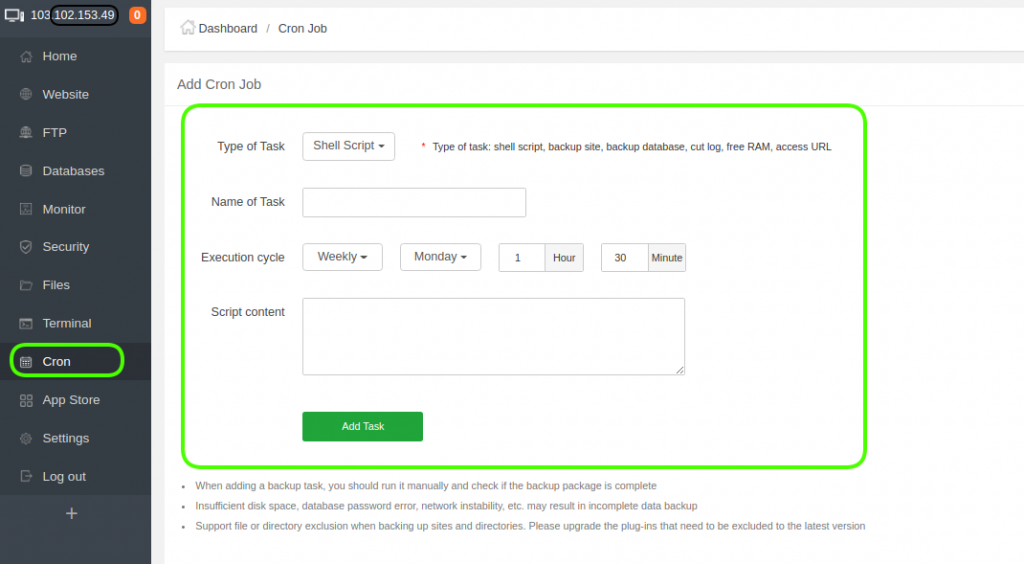The height and width of the screenshot is (564, 1024).
Task: Open Website via its globe icon
Action: click(x=26, y=95)
